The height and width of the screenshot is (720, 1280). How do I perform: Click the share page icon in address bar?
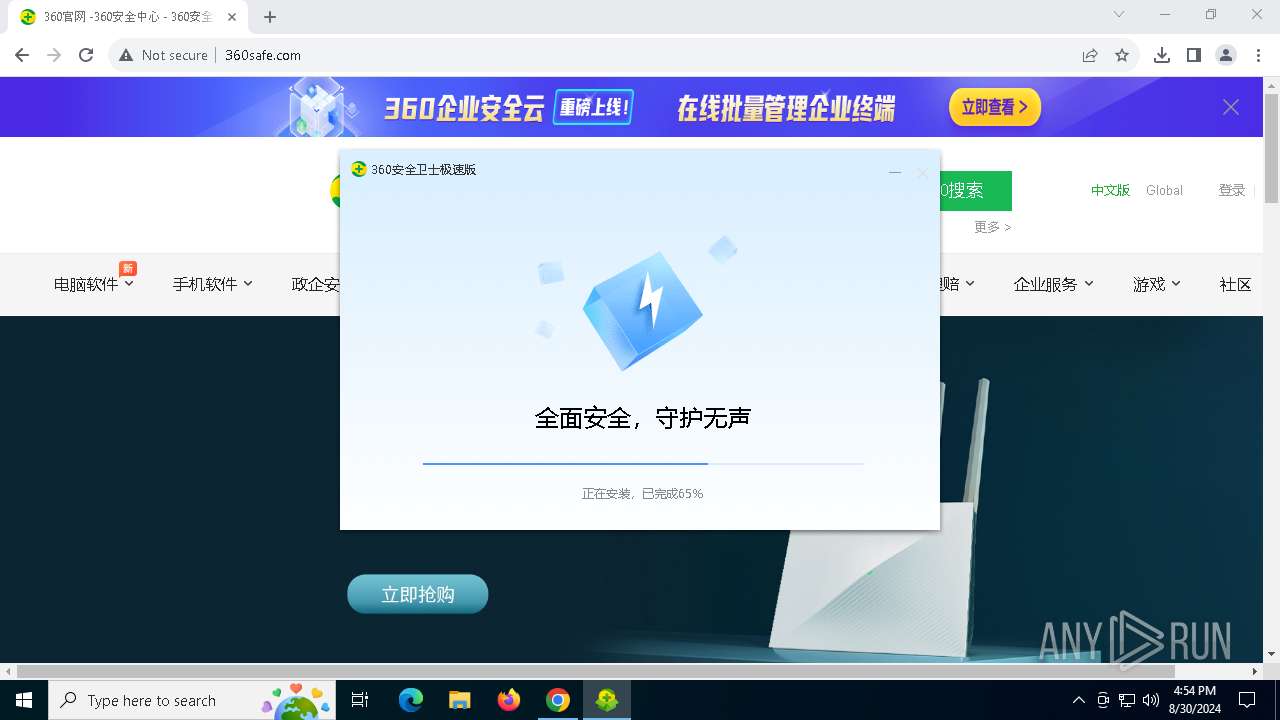(1090, 55)
